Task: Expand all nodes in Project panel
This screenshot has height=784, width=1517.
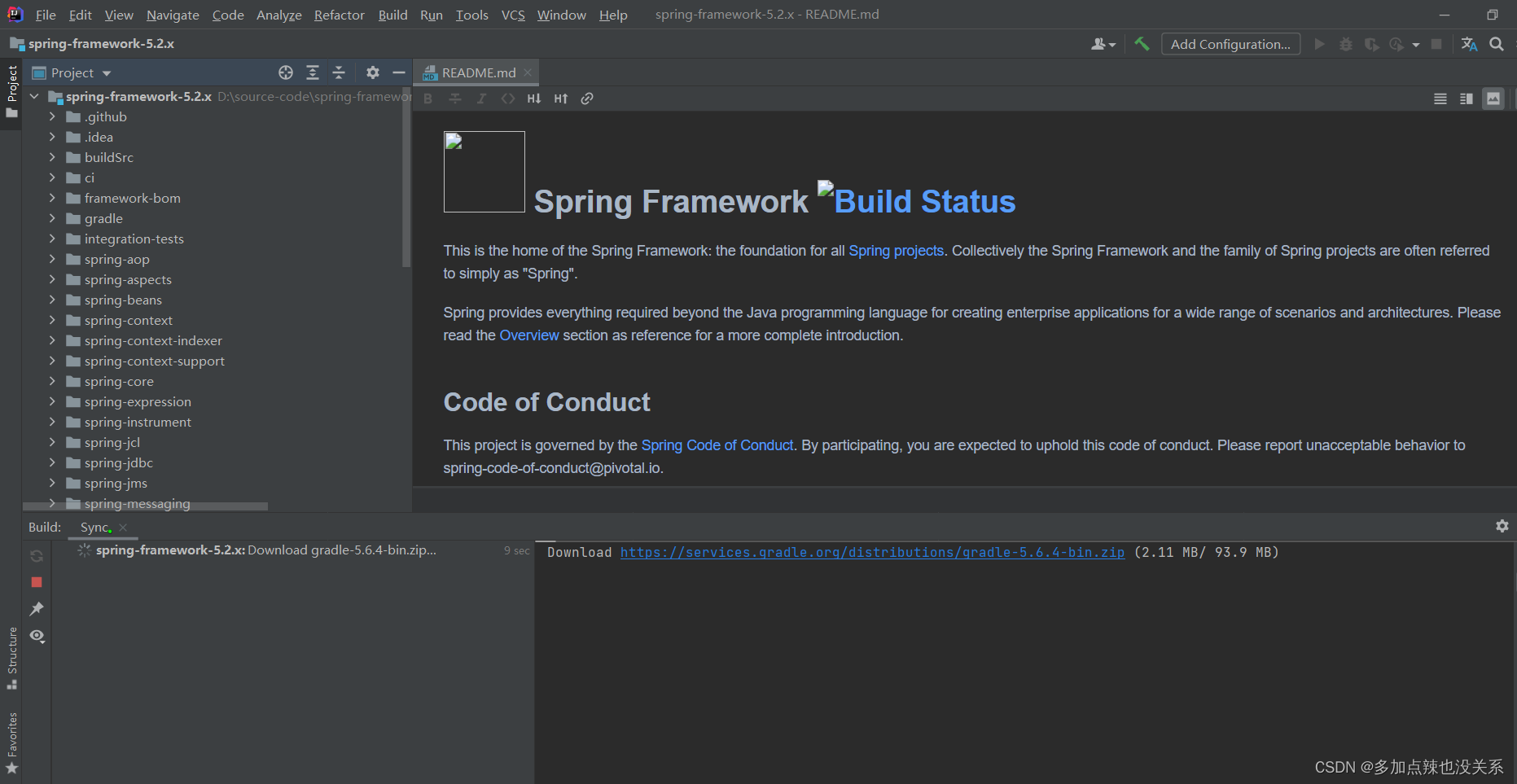Action: pos(313,72)
